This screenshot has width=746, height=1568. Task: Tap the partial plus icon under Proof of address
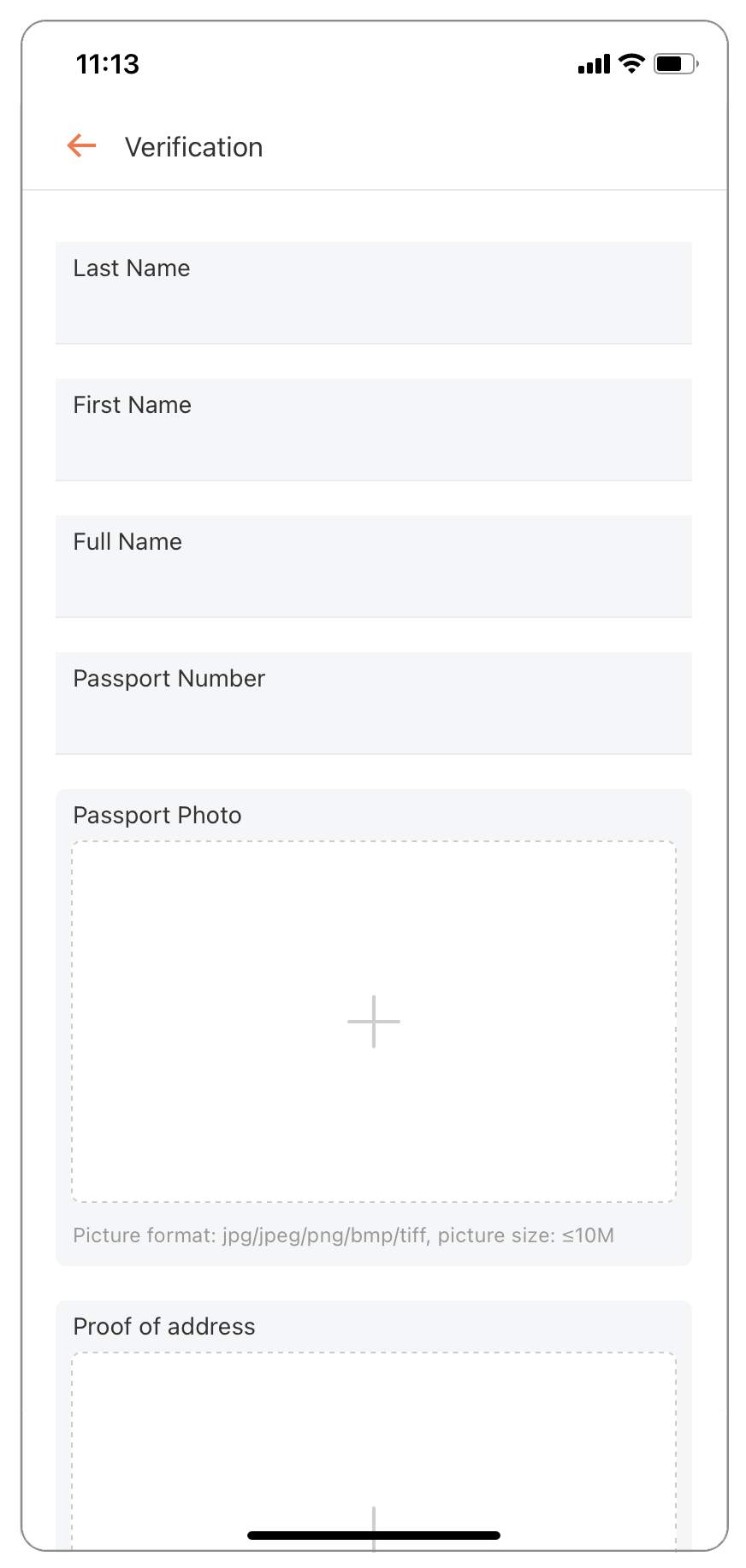click(x=374, y=1529)
